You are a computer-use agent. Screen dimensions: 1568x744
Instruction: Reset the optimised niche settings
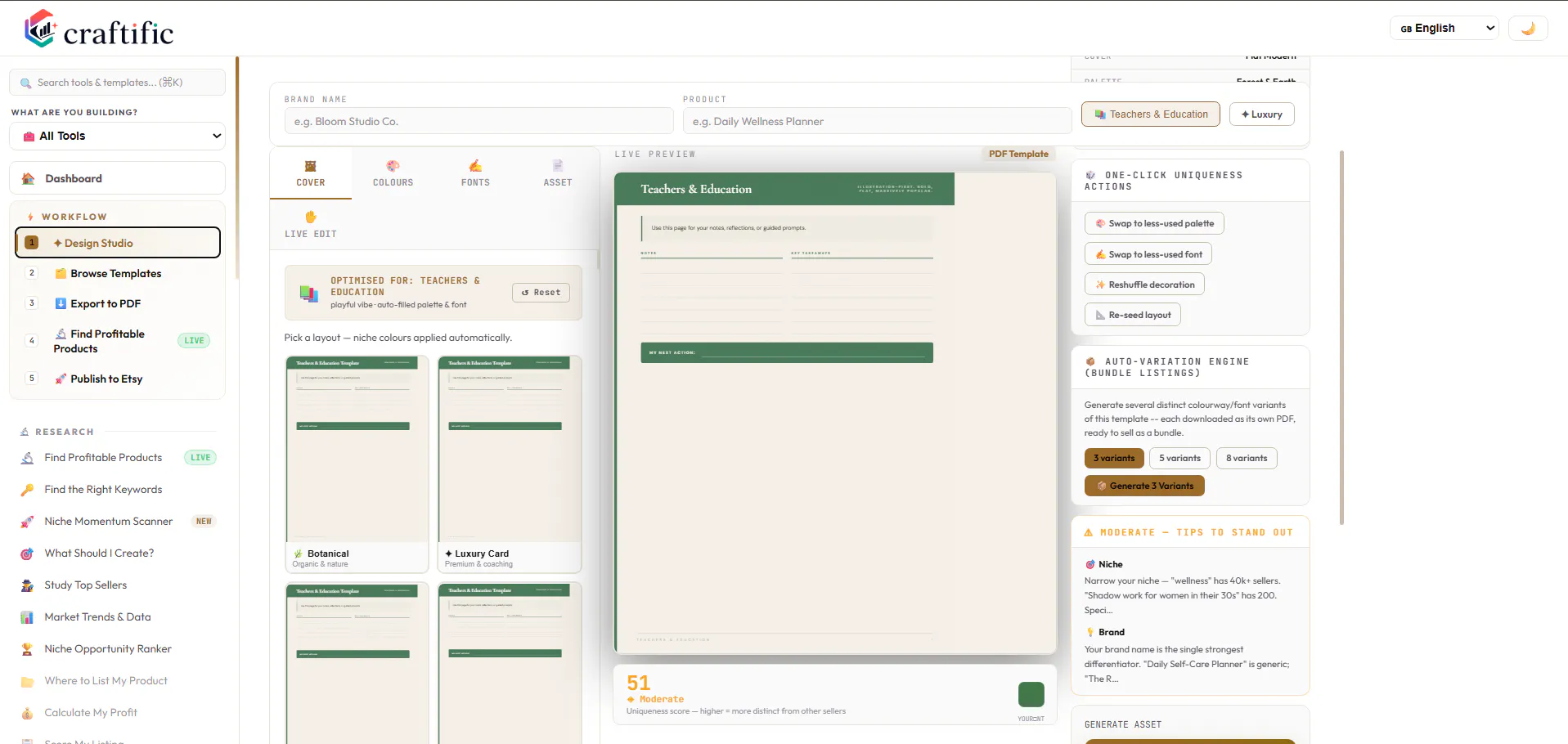point(541,293)
